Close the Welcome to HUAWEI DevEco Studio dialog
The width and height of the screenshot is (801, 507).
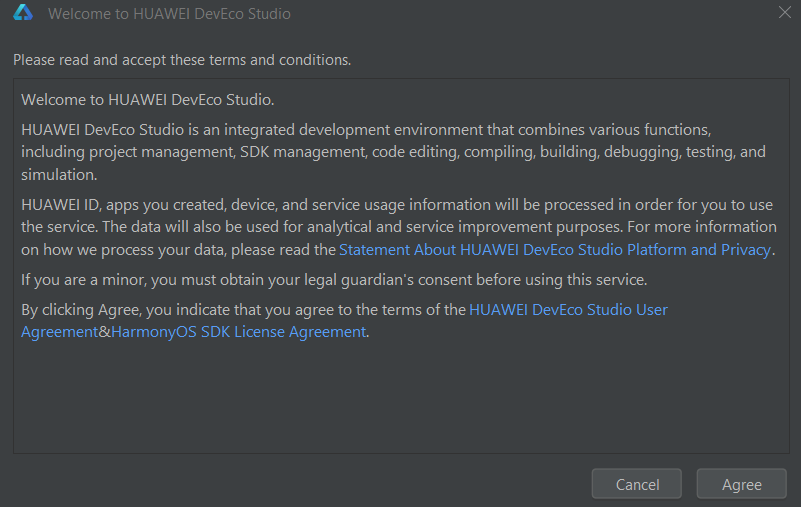(785, 12)
